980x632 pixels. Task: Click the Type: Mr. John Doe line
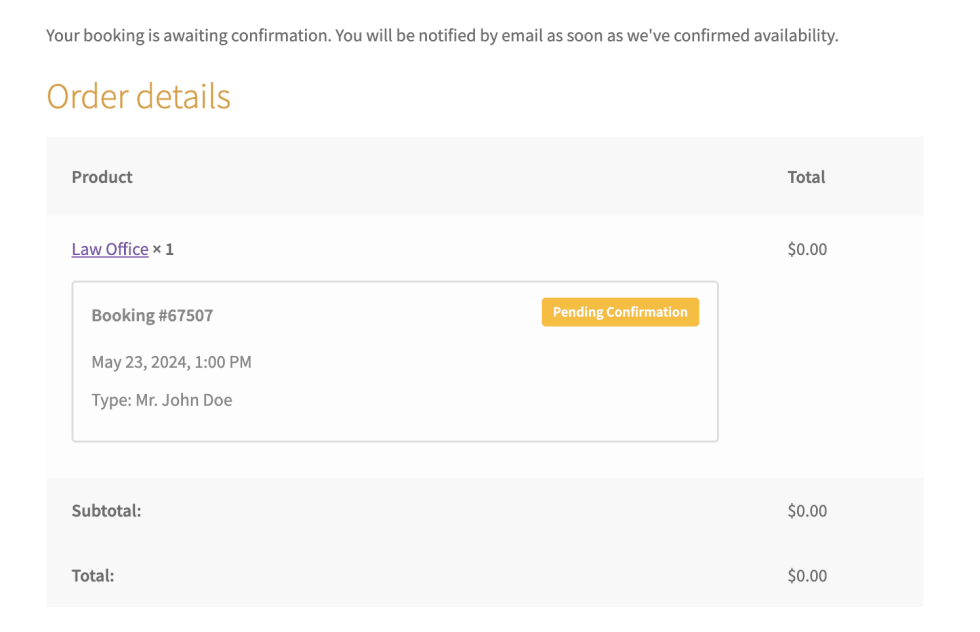(x=162, y=400)
